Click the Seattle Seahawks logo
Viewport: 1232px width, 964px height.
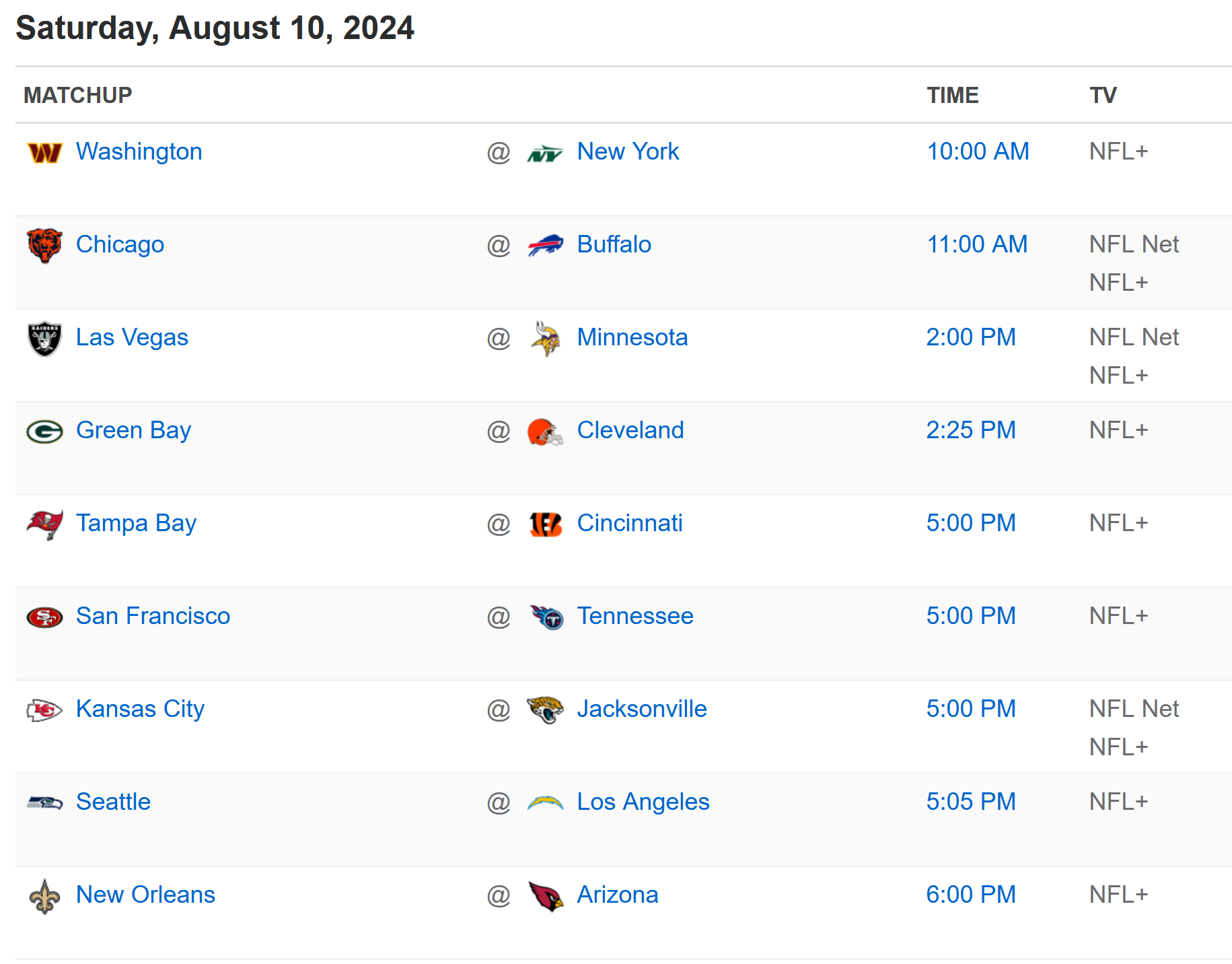44,802
